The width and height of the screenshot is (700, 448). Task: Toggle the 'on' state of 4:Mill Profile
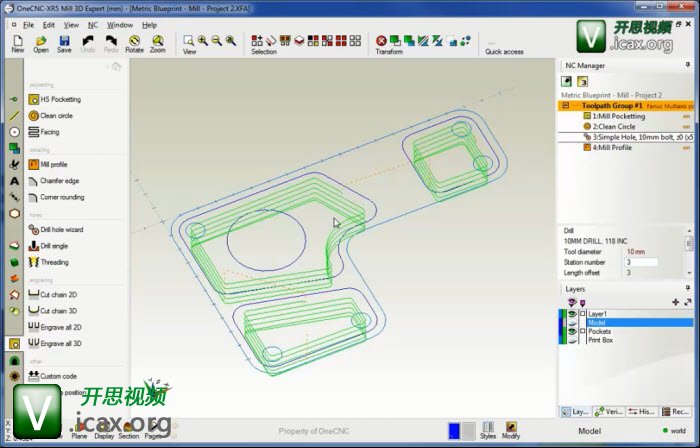(x=686, y=148)
